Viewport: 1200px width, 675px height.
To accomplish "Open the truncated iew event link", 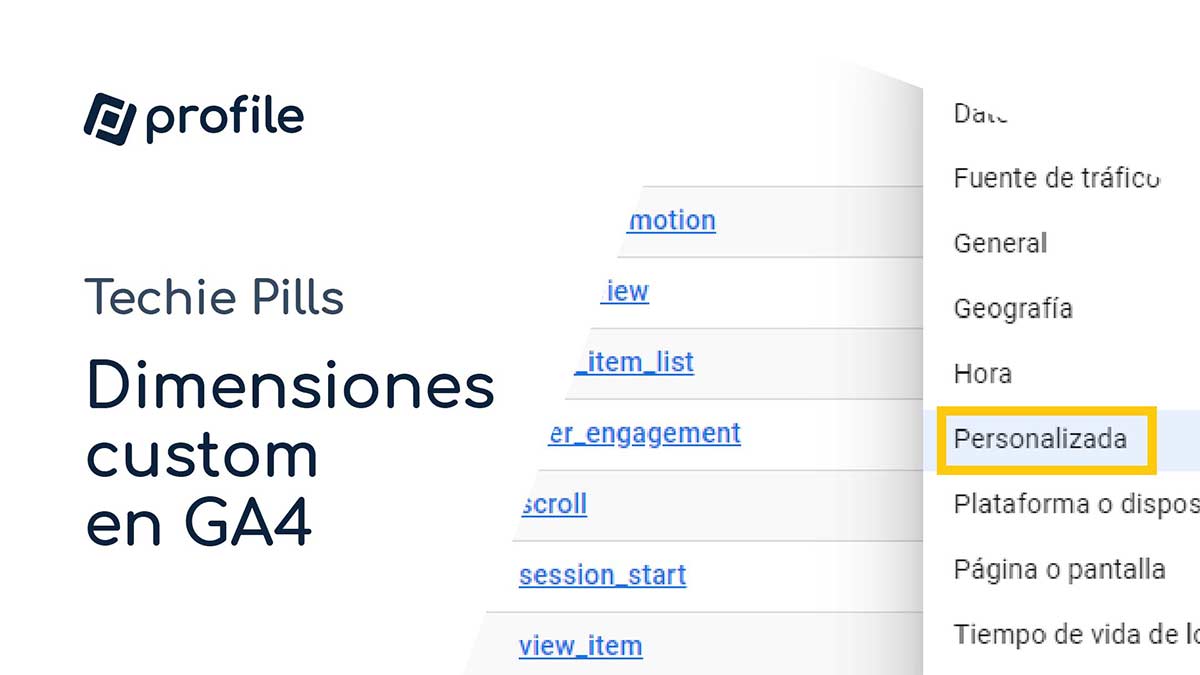I will pyautogui.click(x=625, y=291).
